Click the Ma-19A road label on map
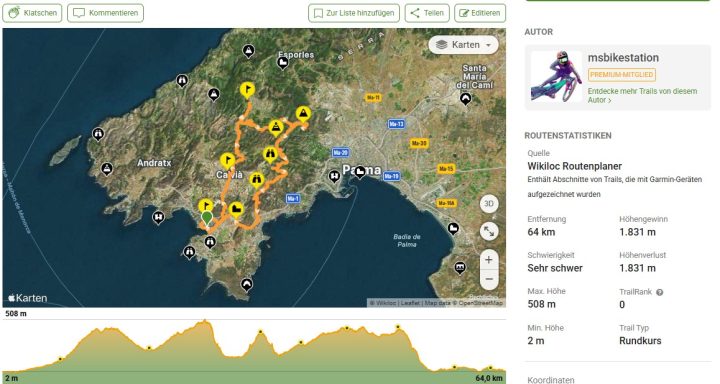Screen dimensions: 720x384 pyautogui.click(x=446, y=203)
